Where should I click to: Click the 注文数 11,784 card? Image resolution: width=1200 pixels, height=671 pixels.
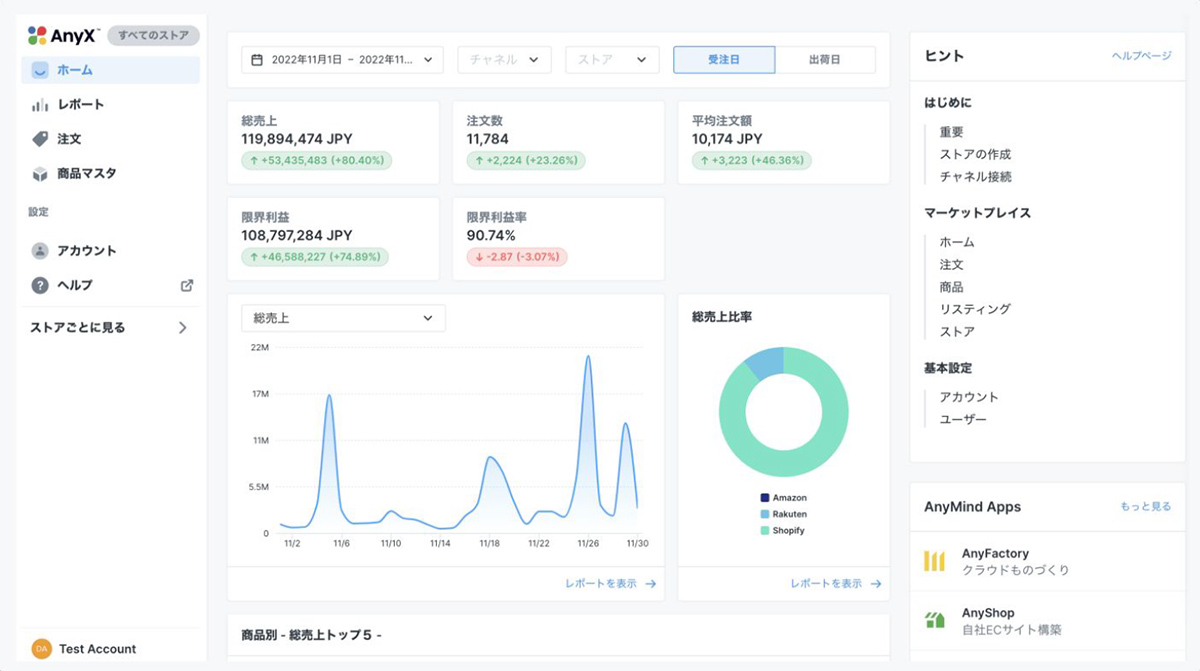tap(558, 142)
